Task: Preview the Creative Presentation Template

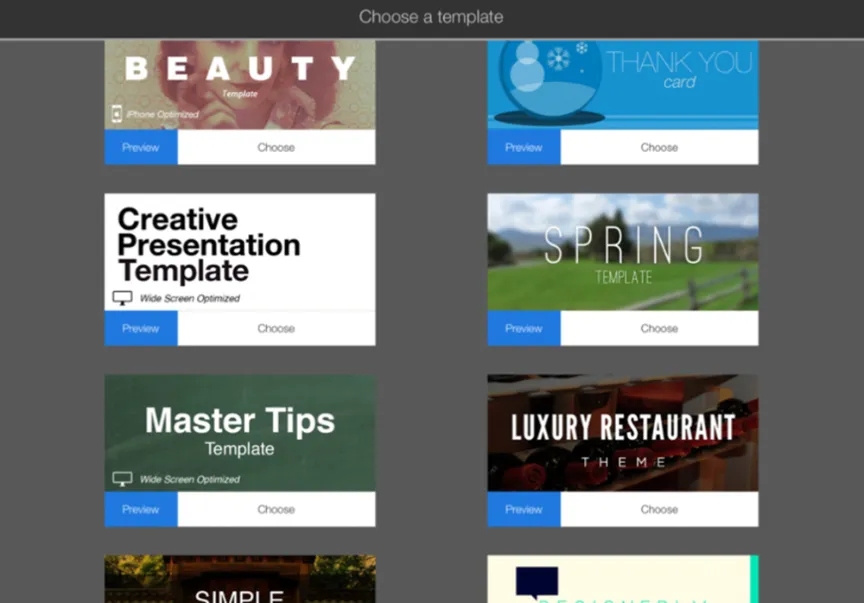Action: point(141,329)
